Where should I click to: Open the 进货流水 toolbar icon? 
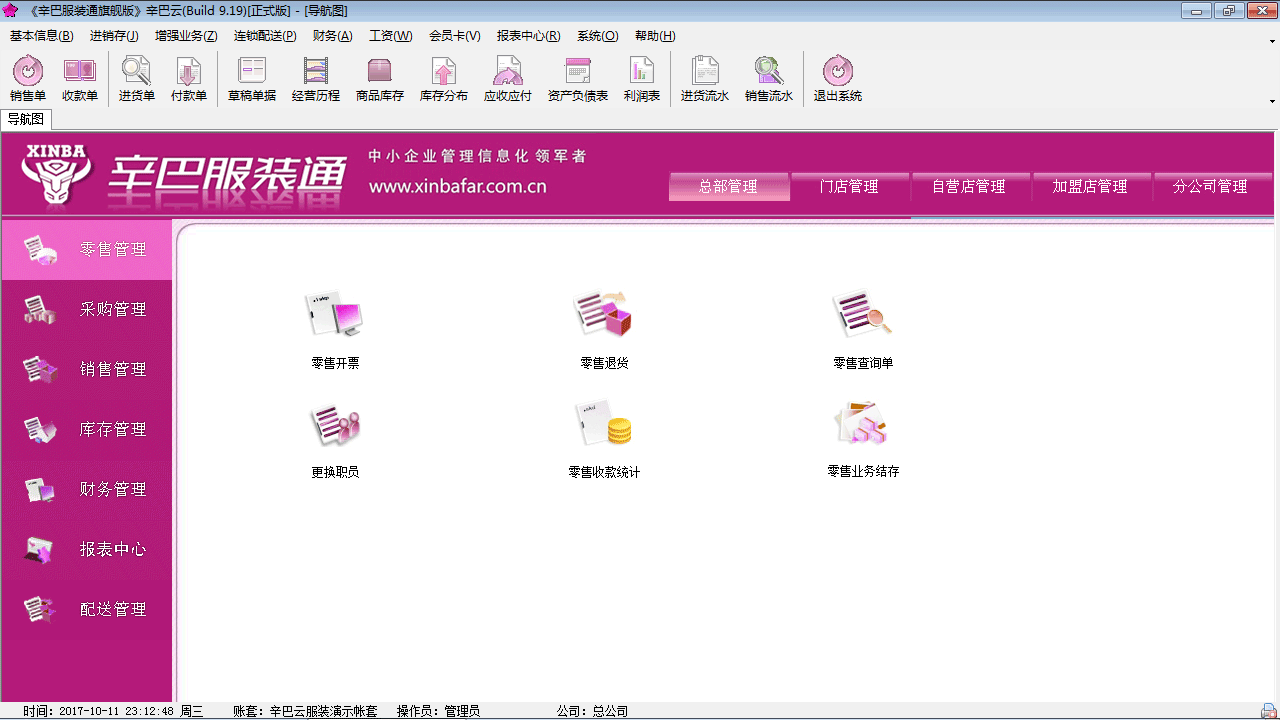point(705,80)
